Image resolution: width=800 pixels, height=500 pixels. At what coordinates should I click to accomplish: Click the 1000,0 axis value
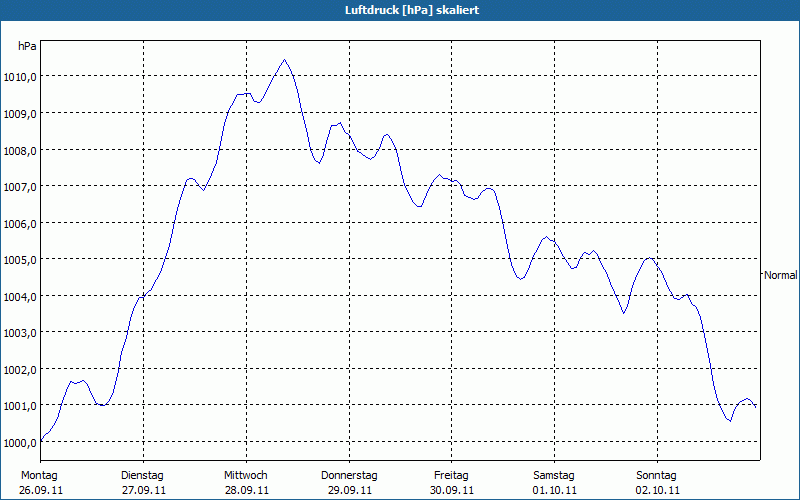(20, 443)
